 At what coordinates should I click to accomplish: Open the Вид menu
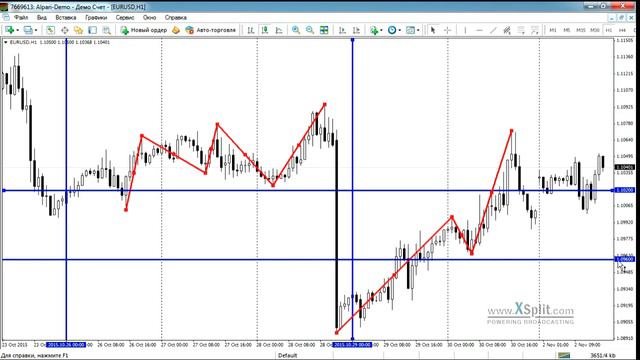[42, 18]
